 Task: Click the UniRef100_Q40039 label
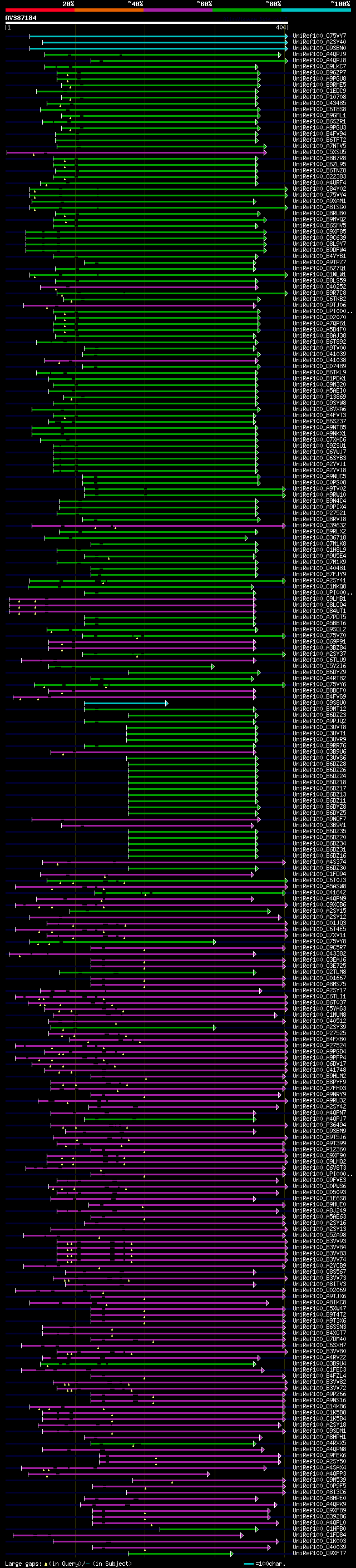(x=319, y=1547)
